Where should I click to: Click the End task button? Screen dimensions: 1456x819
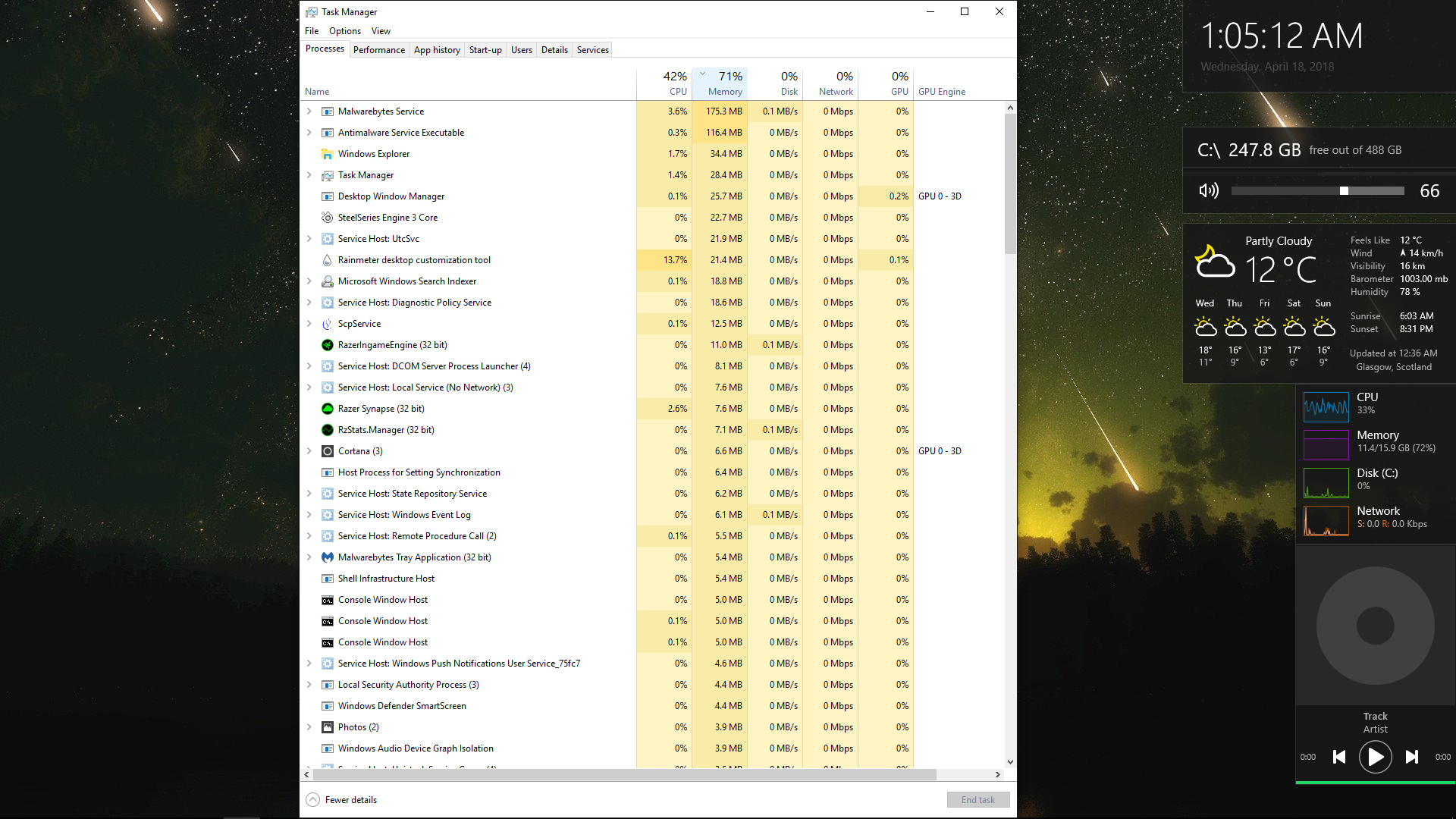tap(978, 800)
